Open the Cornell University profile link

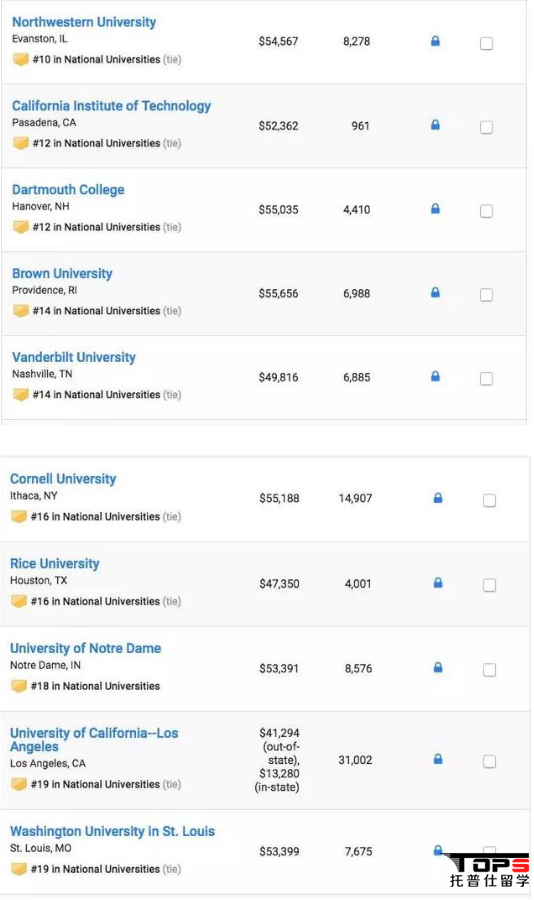pyautogui.click(x=63, y=479)
